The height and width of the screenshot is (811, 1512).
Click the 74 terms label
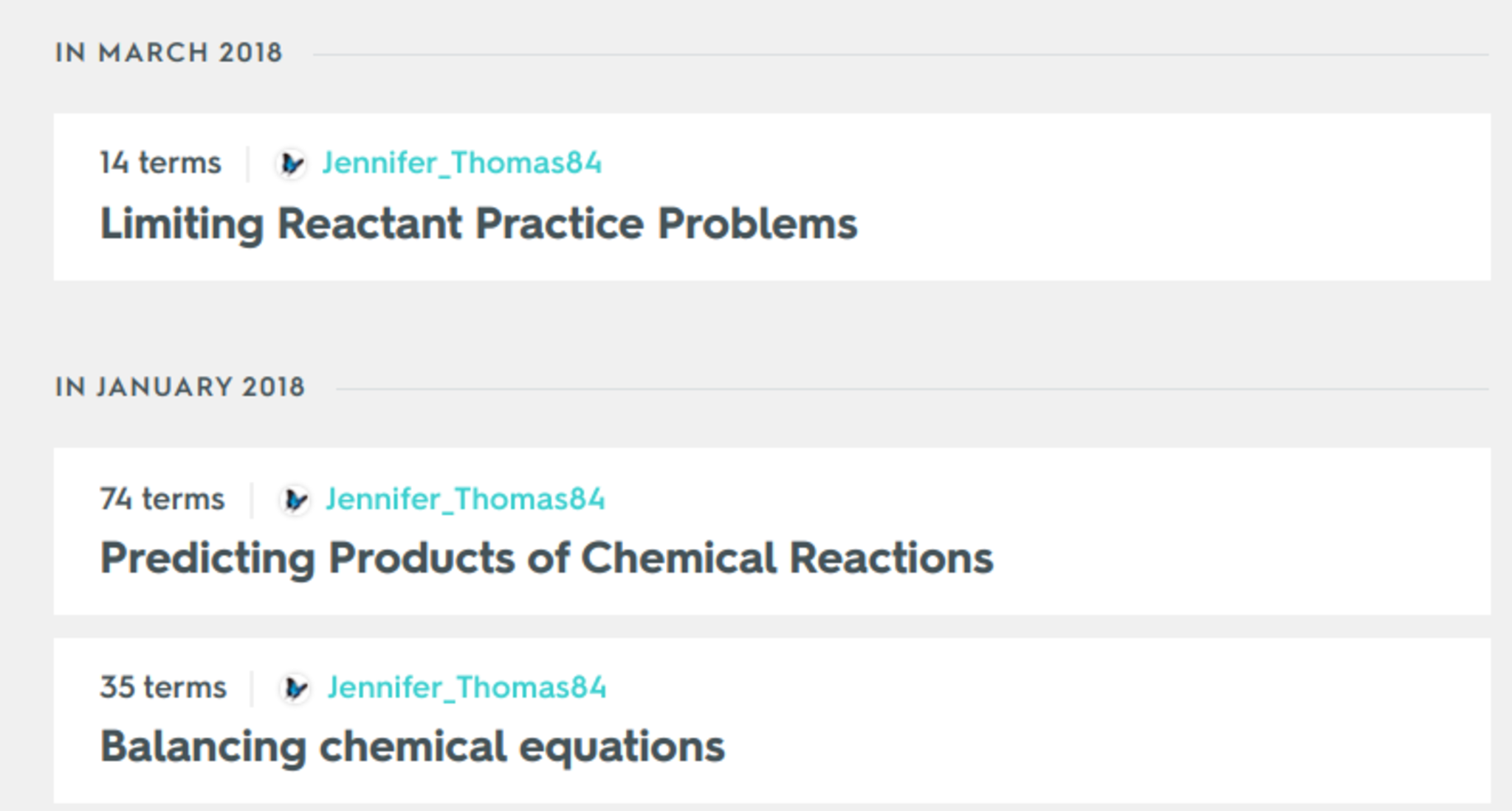[162, 499]
